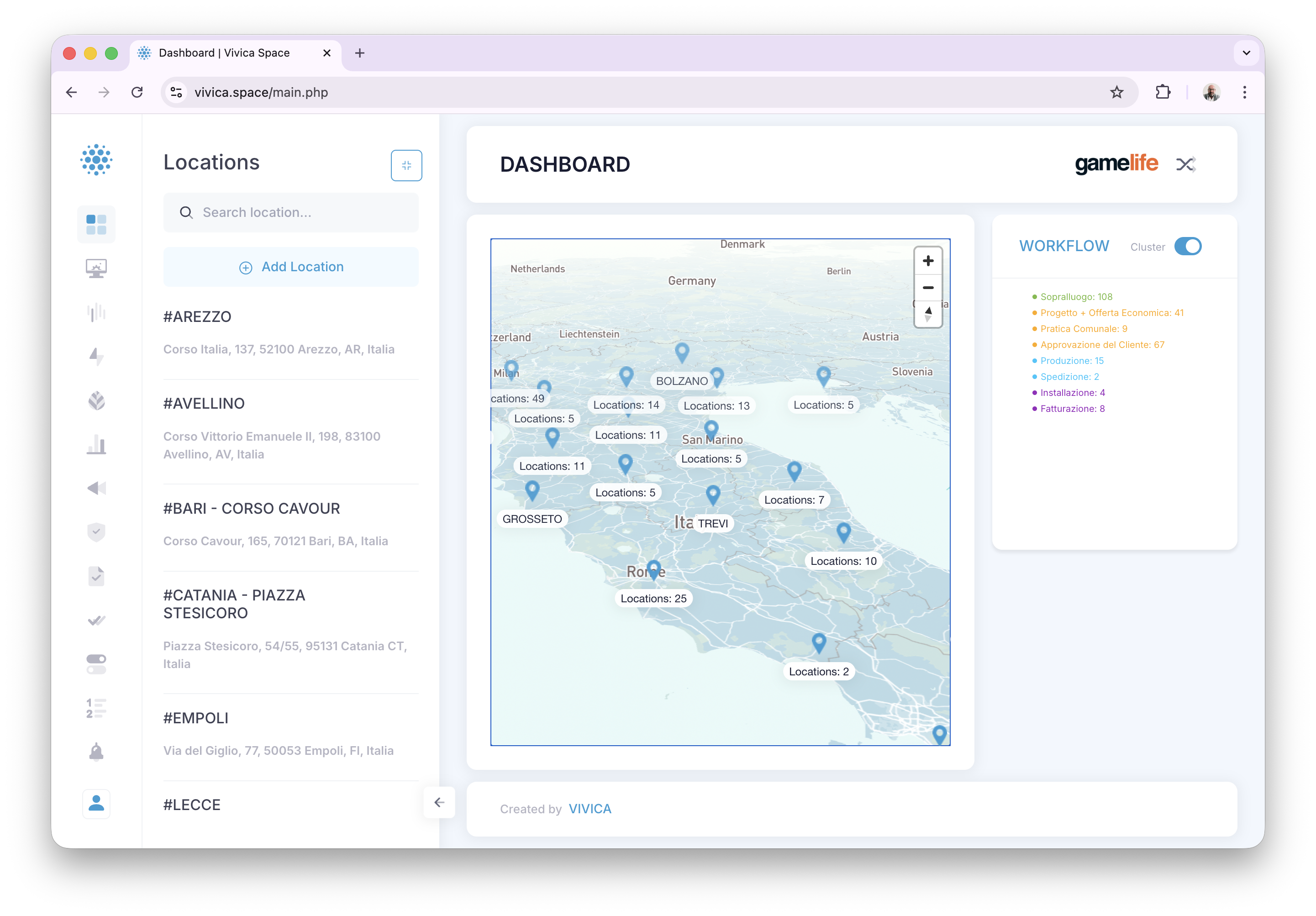Click the BOLZANO map label
Image resolution: width=1316 pixels, height=916 pixels.
click(681, 381)
